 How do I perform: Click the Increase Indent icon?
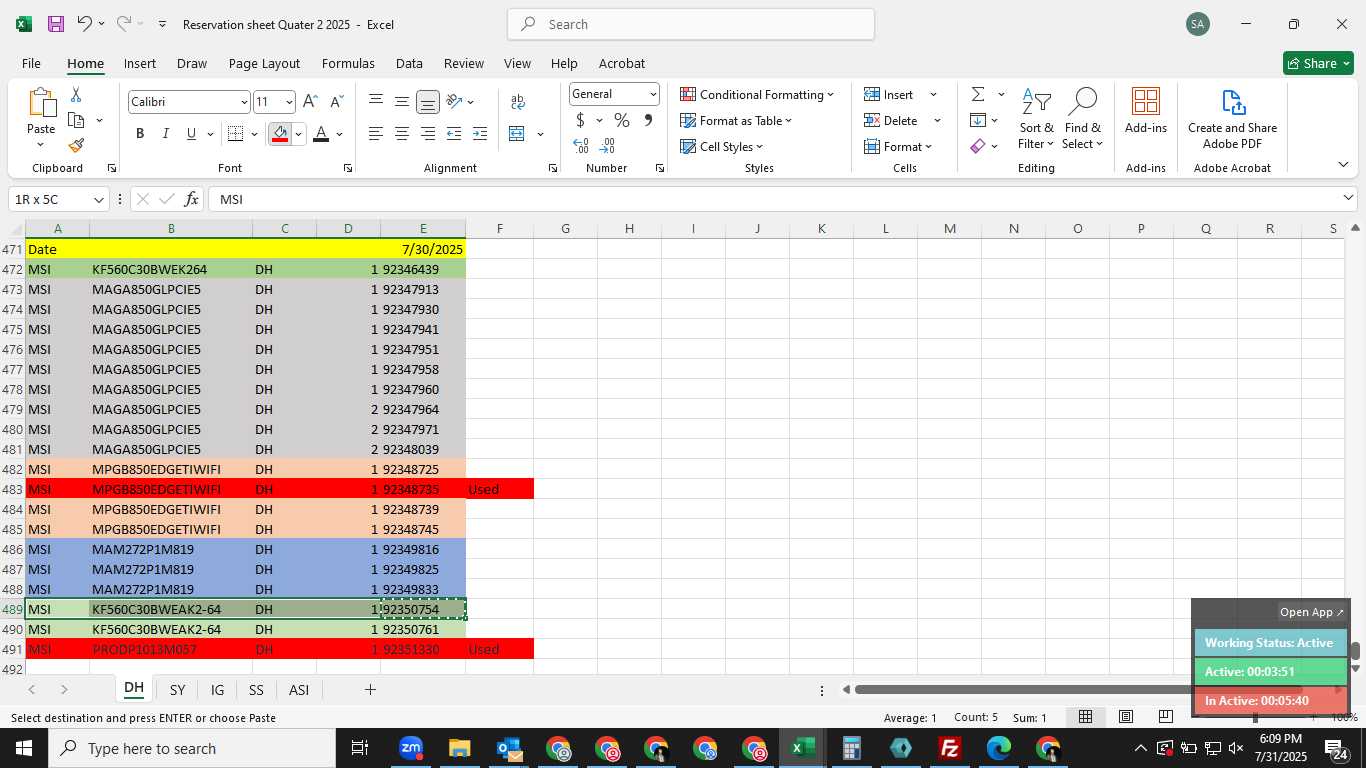click(480, 133)
